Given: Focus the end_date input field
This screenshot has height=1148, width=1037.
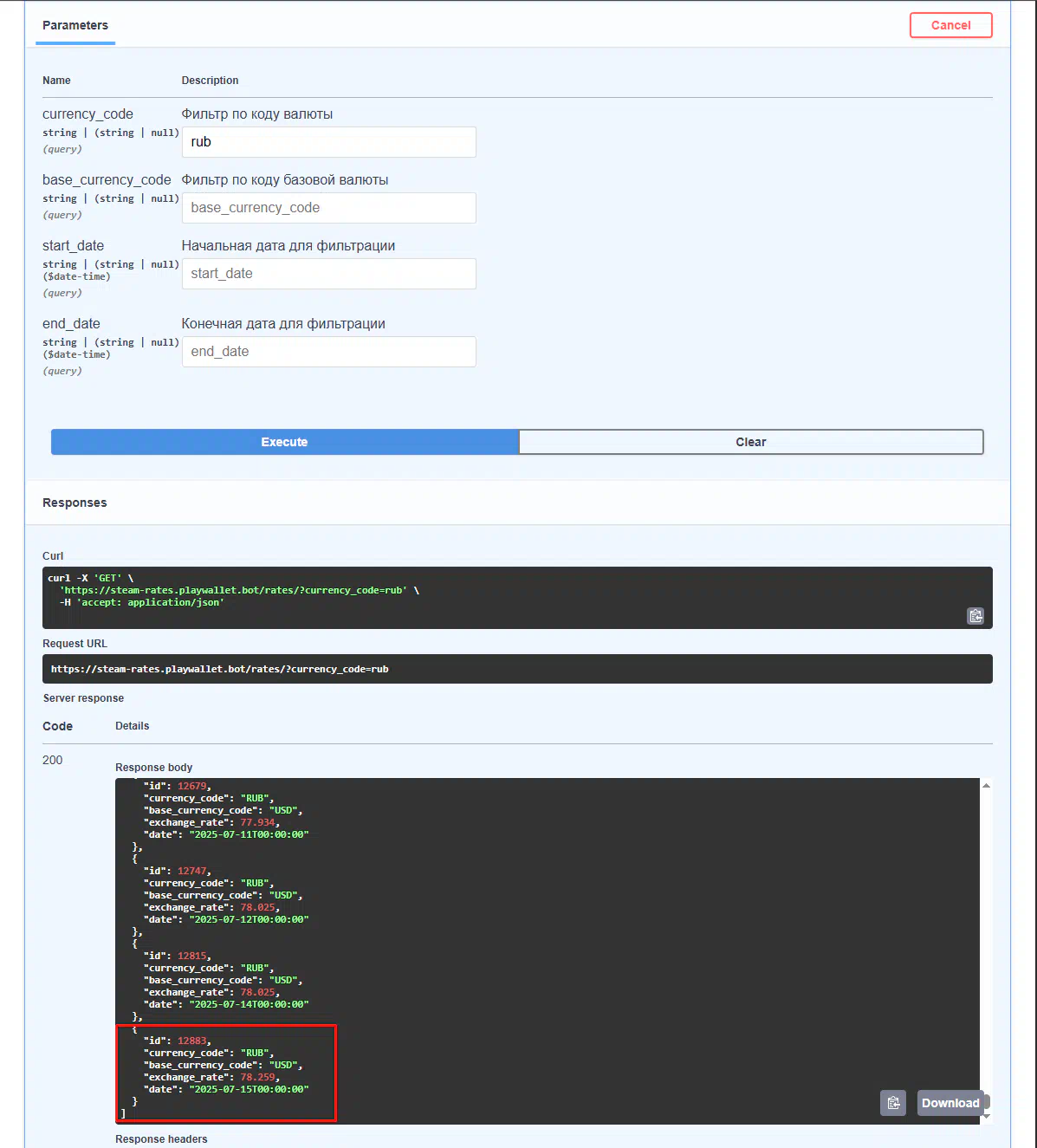Looking at the screenshot, I should tap(329, 352).
